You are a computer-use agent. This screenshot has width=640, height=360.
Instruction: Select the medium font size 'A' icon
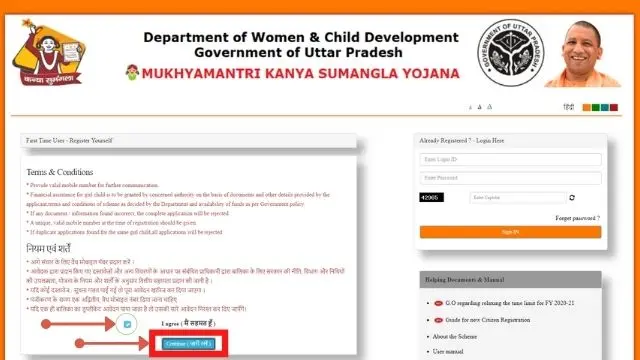pos(480,107)
